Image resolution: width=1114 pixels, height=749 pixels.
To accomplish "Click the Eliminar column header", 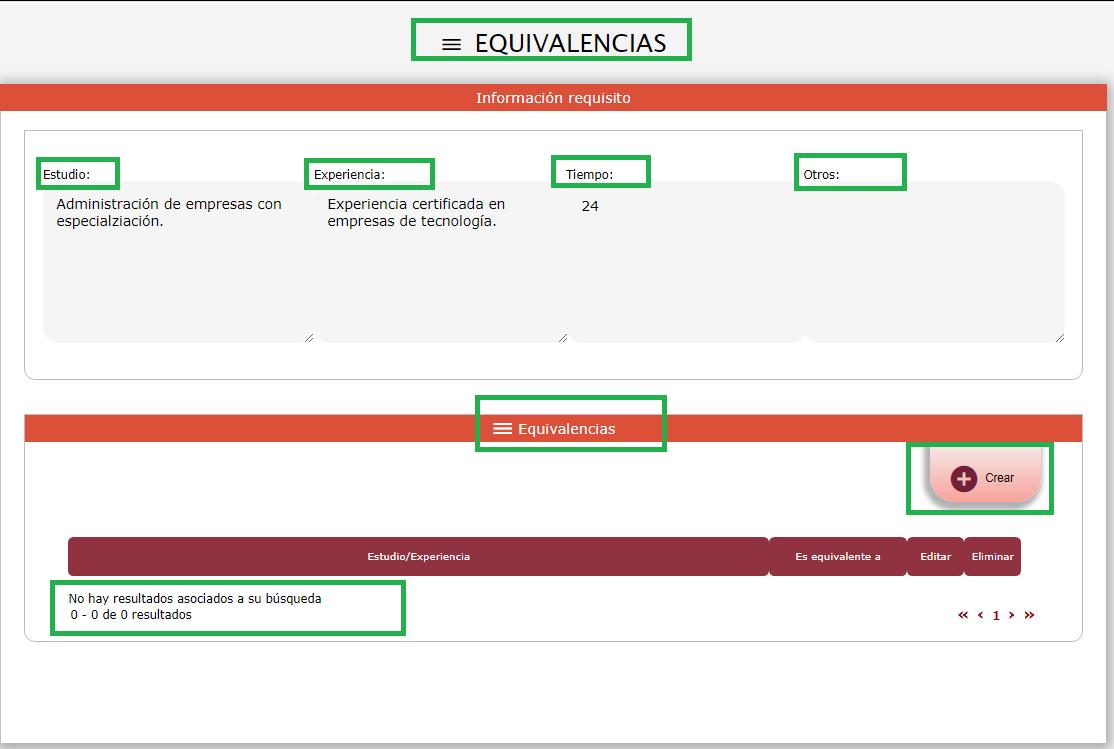I will [x=992, y=557].
